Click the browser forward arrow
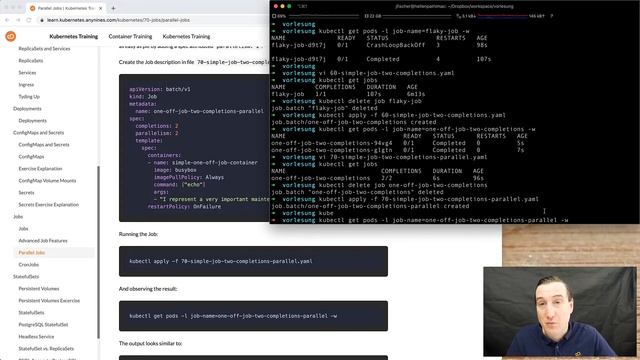This screenshot has height=360, width=640. 18,20
